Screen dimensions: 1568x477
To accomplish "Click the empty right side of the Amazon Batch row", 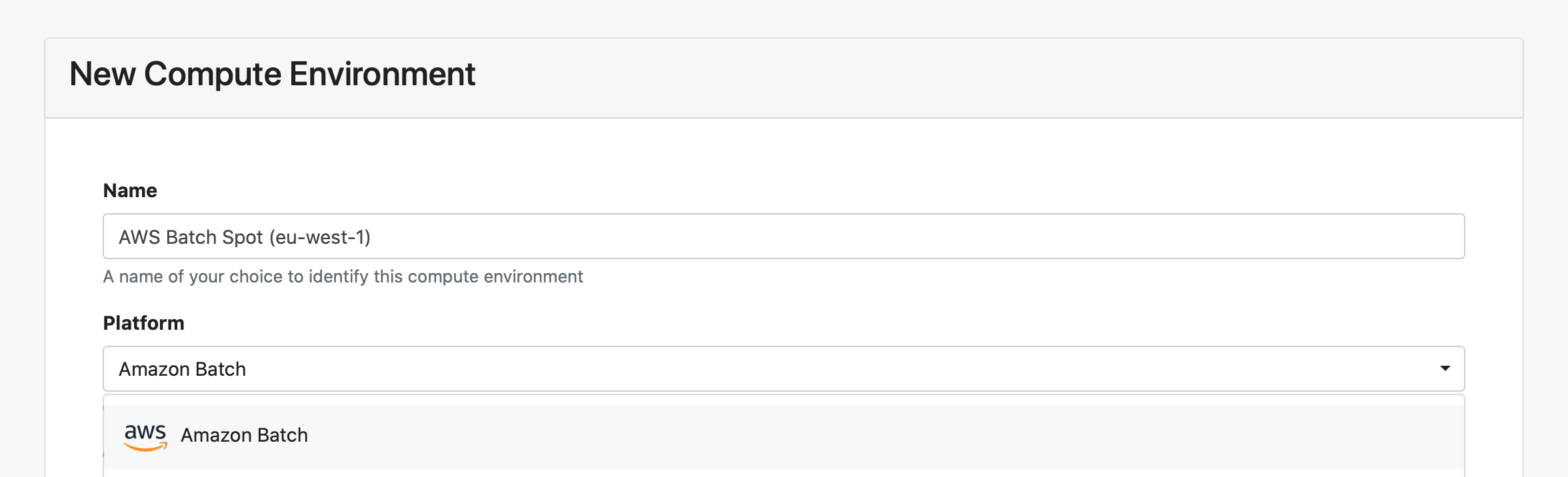I will tap(1133, 436).
